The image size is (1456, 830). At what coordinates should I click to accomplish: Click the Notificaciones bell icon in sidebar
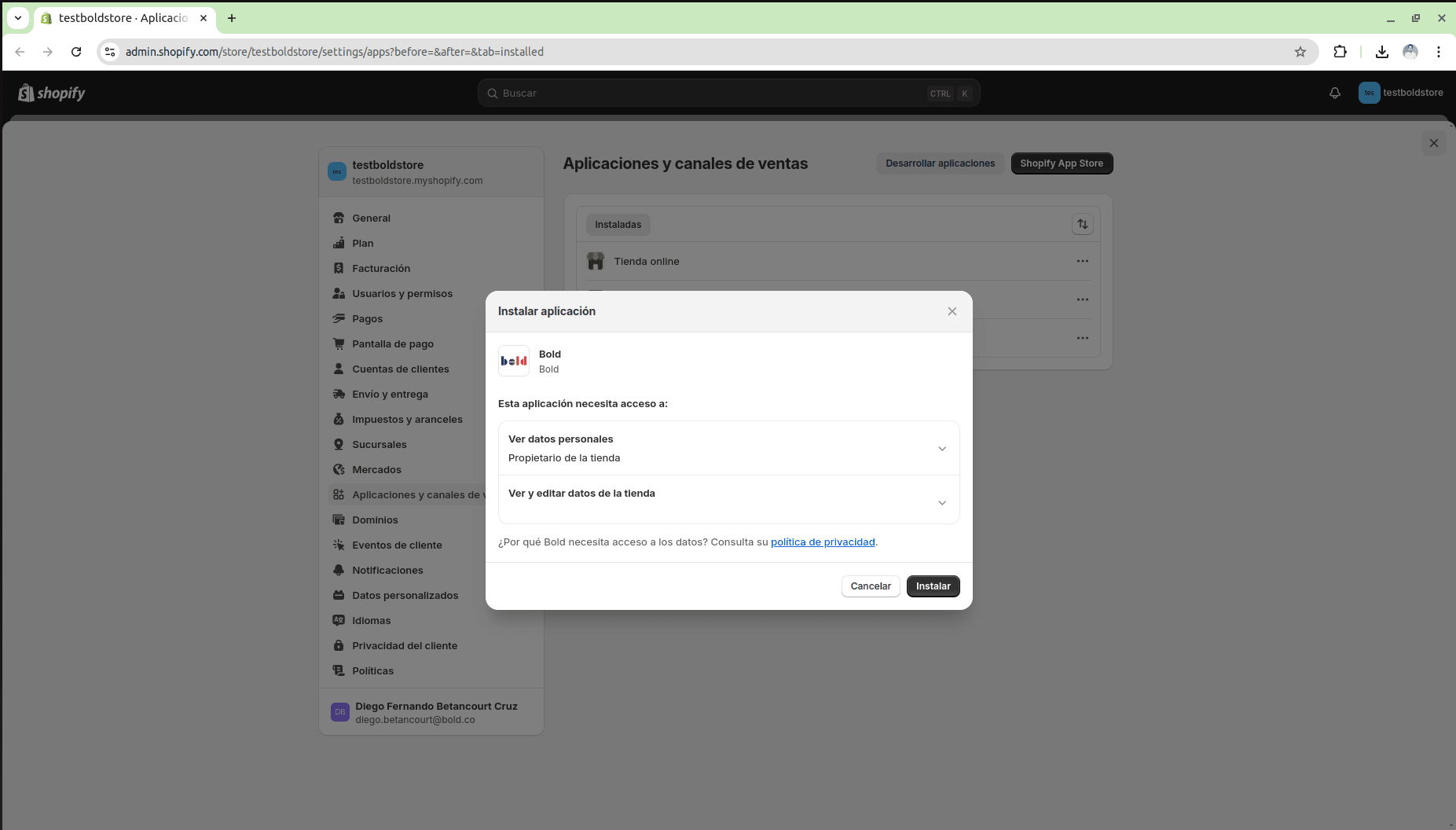339,571
